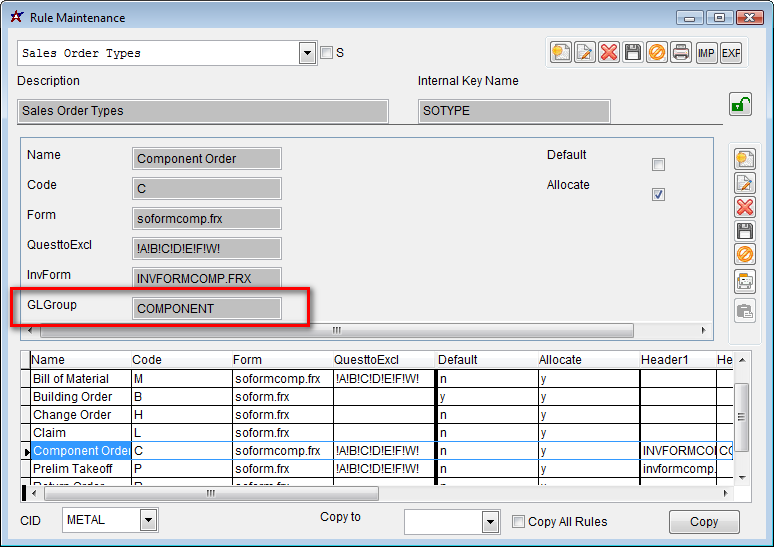Viewport: 774px width, 547px height.
Task: Open the Sales Order Types rule dropdown
Action: coord(308,53)
